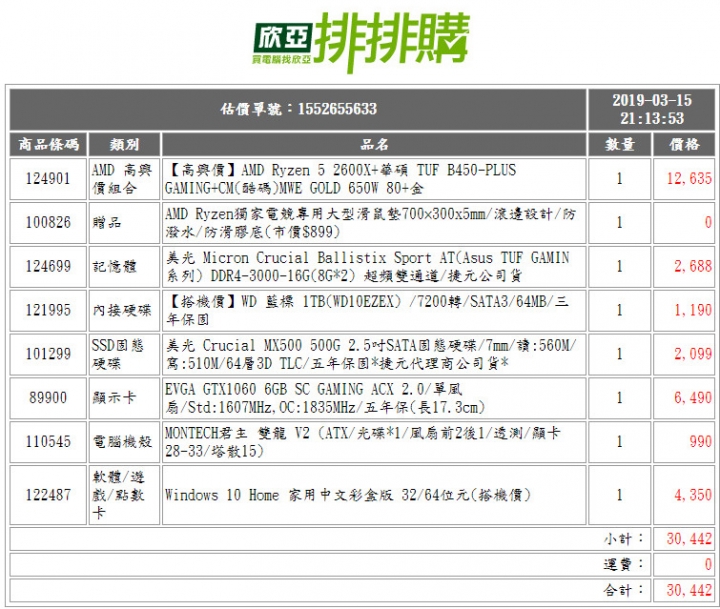Select barcode 124901 cell
Viewport: 720px width, 609px height.
click(x=48, y=179)
